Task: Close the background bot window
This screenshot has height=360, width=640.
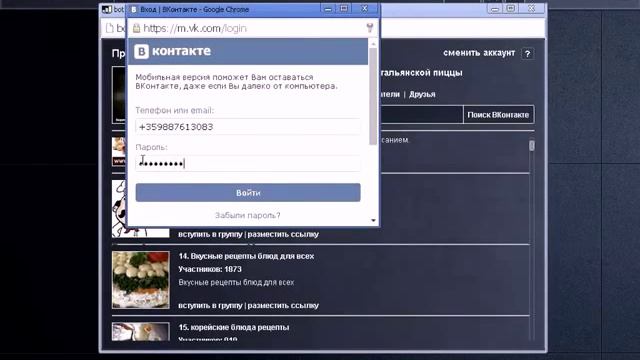Action: [532, 8]
